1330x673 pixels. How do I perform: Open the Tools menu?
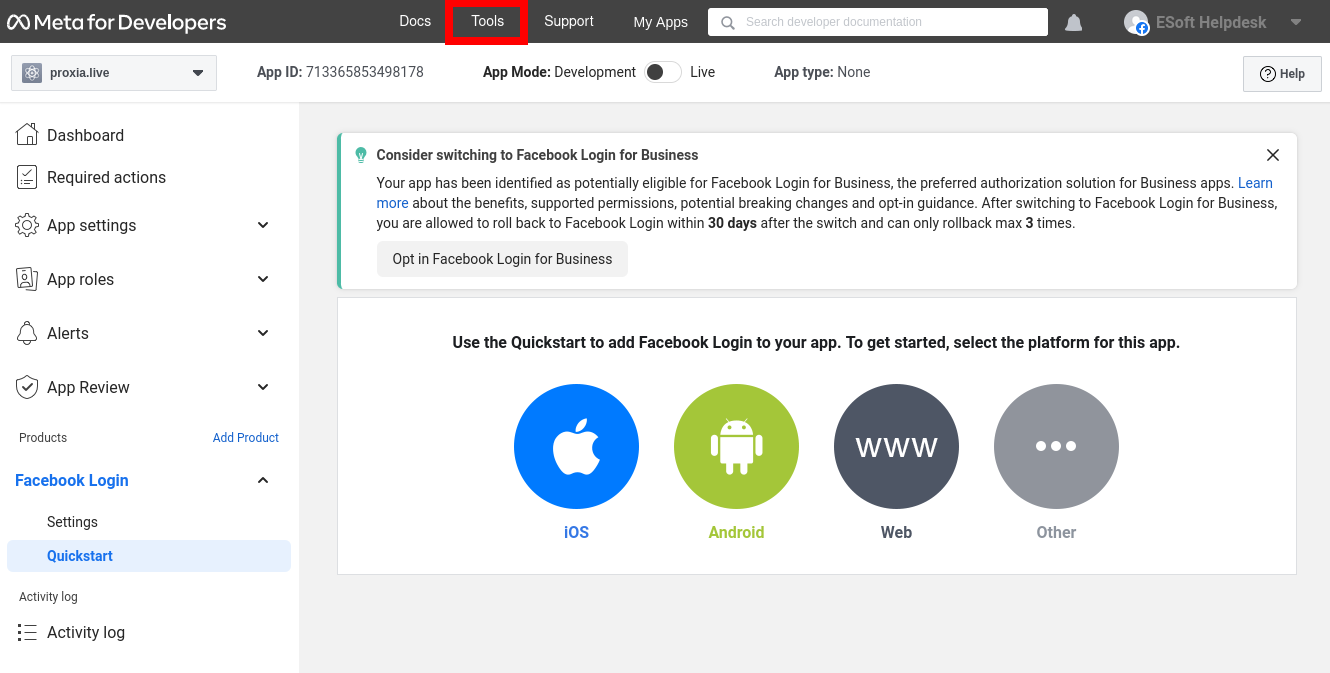487,21
